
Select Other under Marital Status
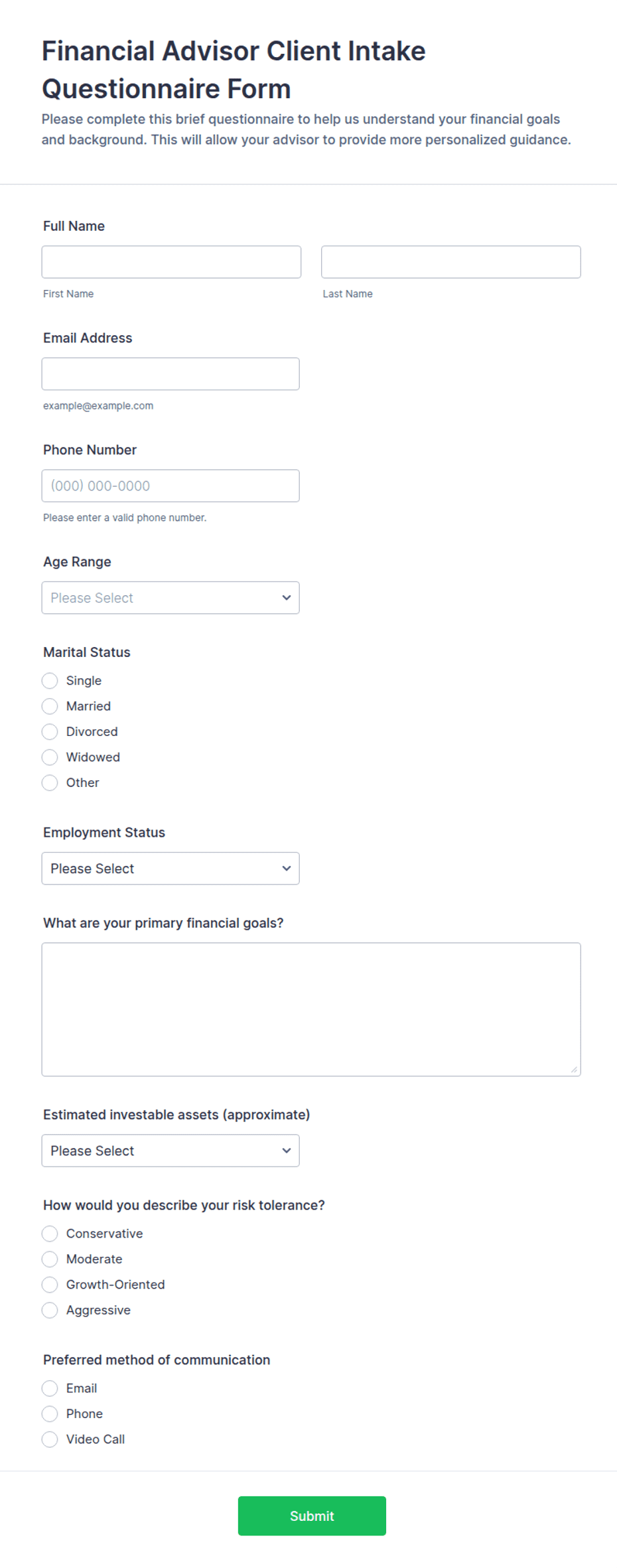coord(50,783)
